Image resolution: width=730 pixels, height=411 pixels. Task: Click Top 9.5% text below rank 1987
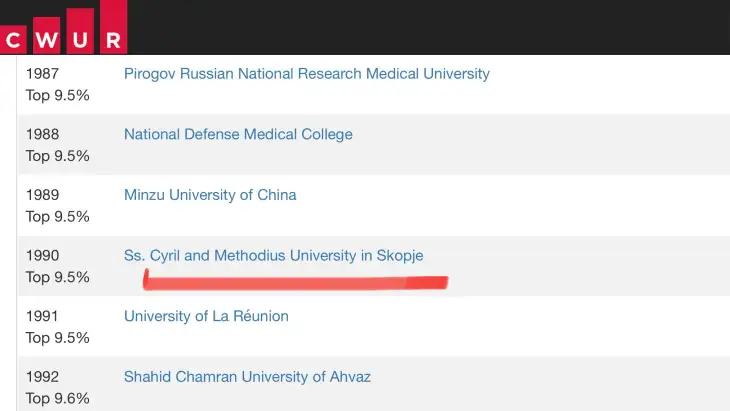[58, 95]
